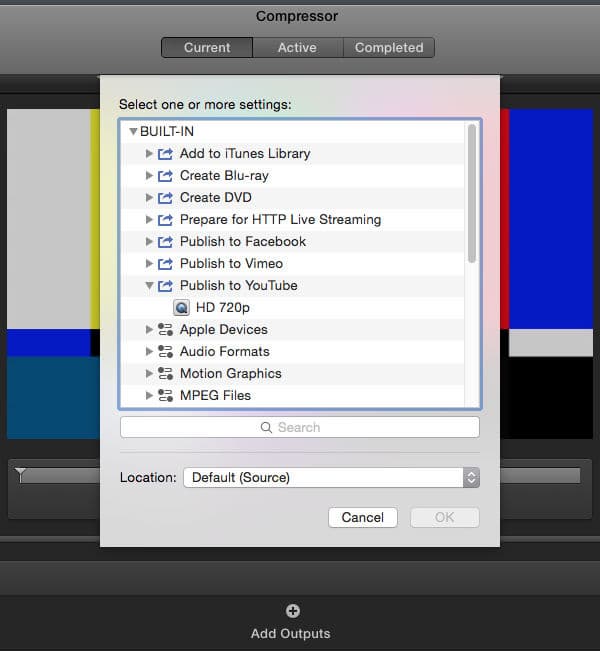Open the Location dropdown menu
The image size is (600, 651).
(x=331, y=477)
